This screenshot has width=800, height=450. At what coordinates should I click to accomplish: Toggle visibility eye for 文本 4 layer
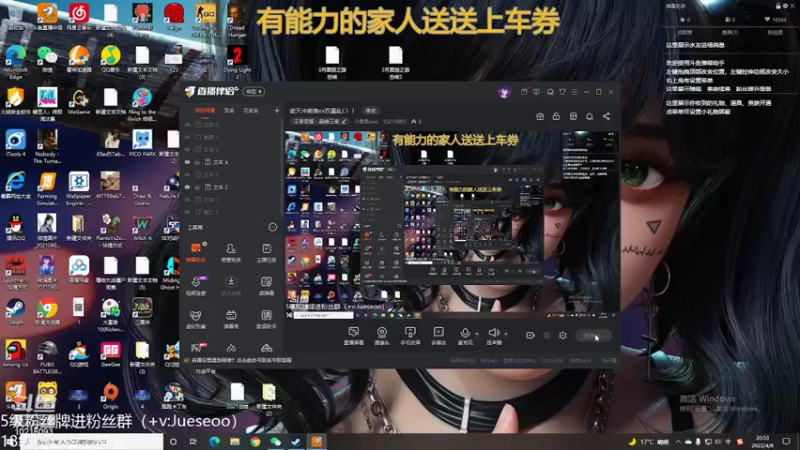coord(187,162)
